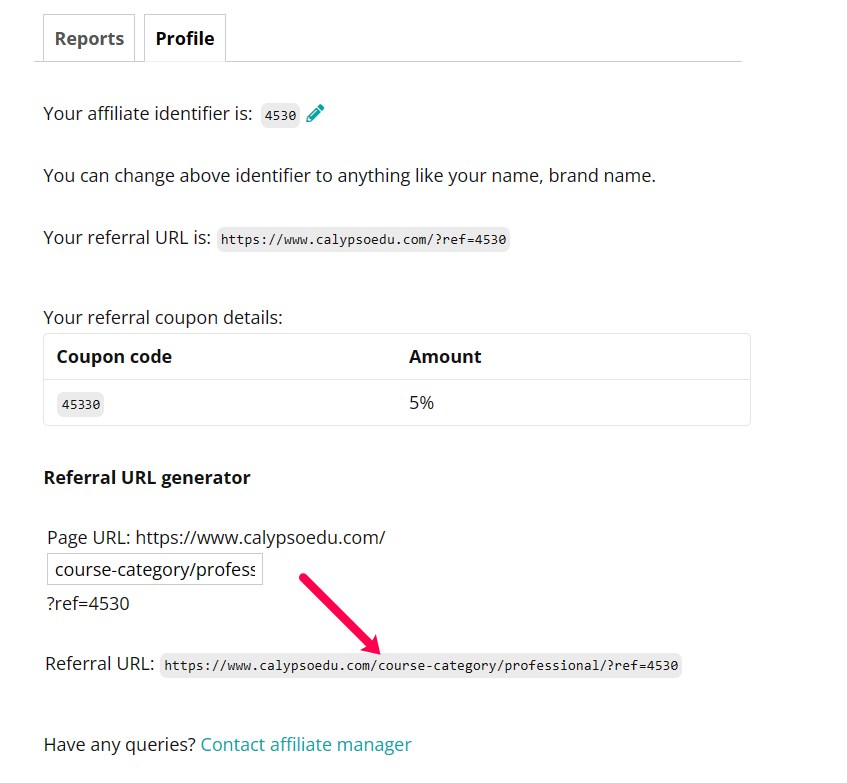Click the 5% coupon amount value

[421, 403]
